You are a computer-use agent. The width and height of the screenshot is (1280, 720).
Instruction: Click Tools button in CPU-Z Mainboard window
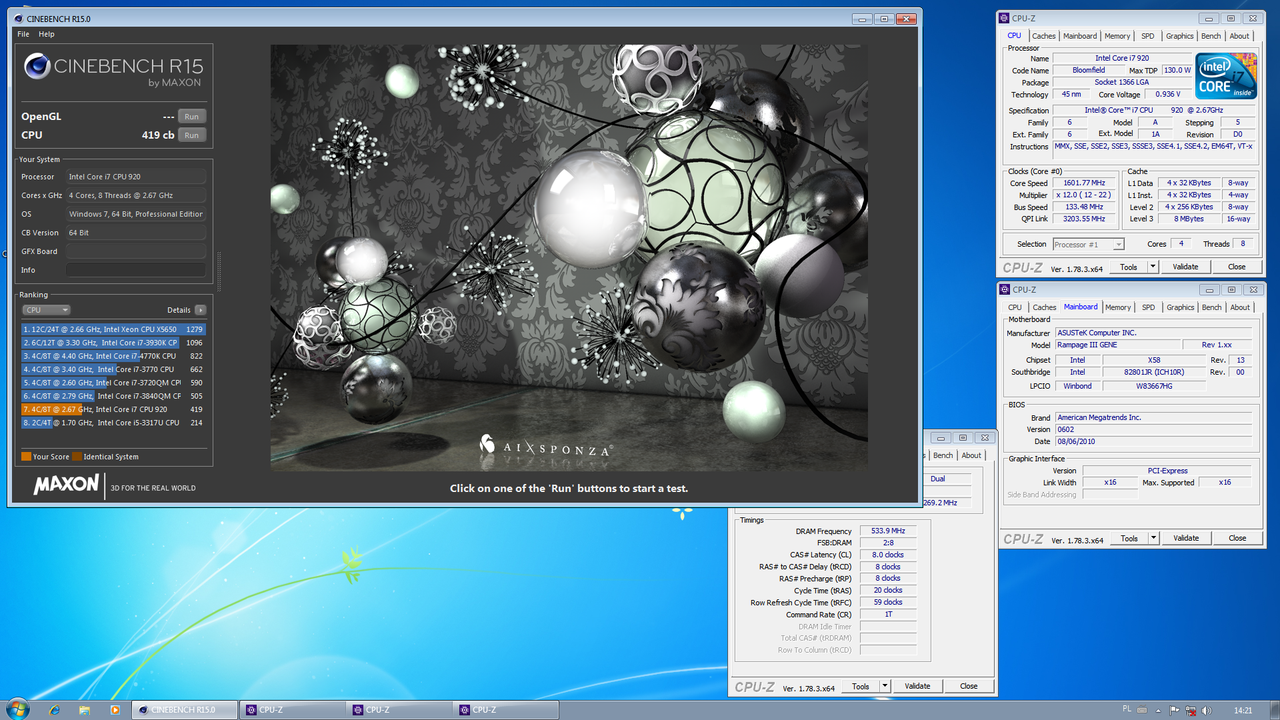pos(1129,538)
